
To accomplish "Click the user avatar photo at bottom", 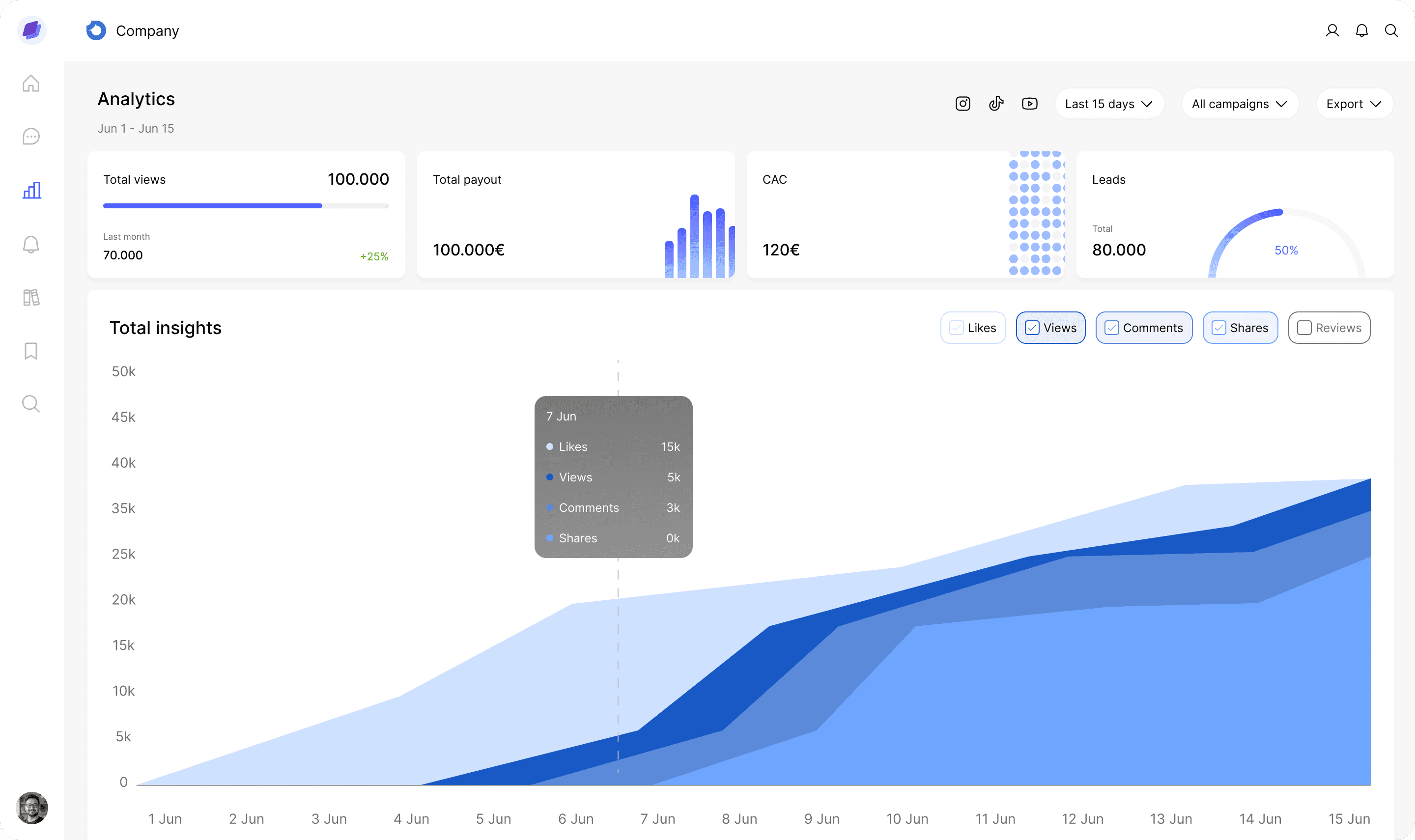I will point(32,807).
